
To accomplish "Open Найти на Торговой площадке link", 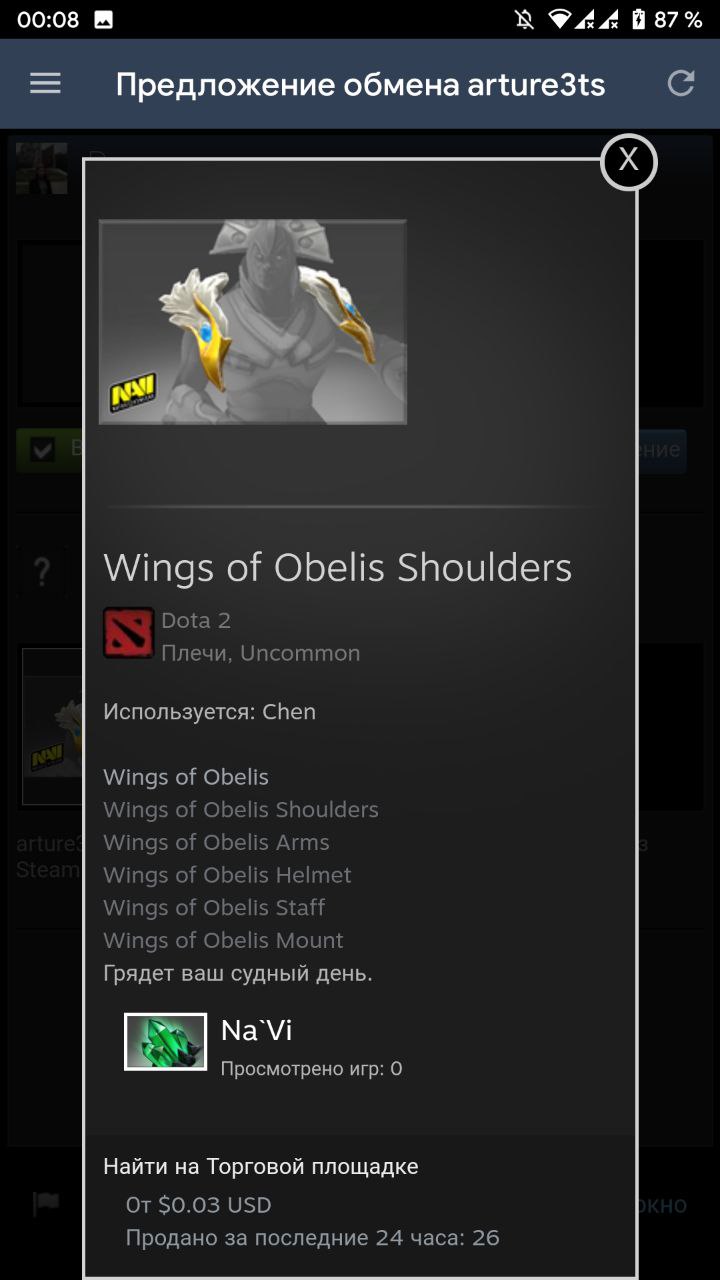I will click(261, 1166).
